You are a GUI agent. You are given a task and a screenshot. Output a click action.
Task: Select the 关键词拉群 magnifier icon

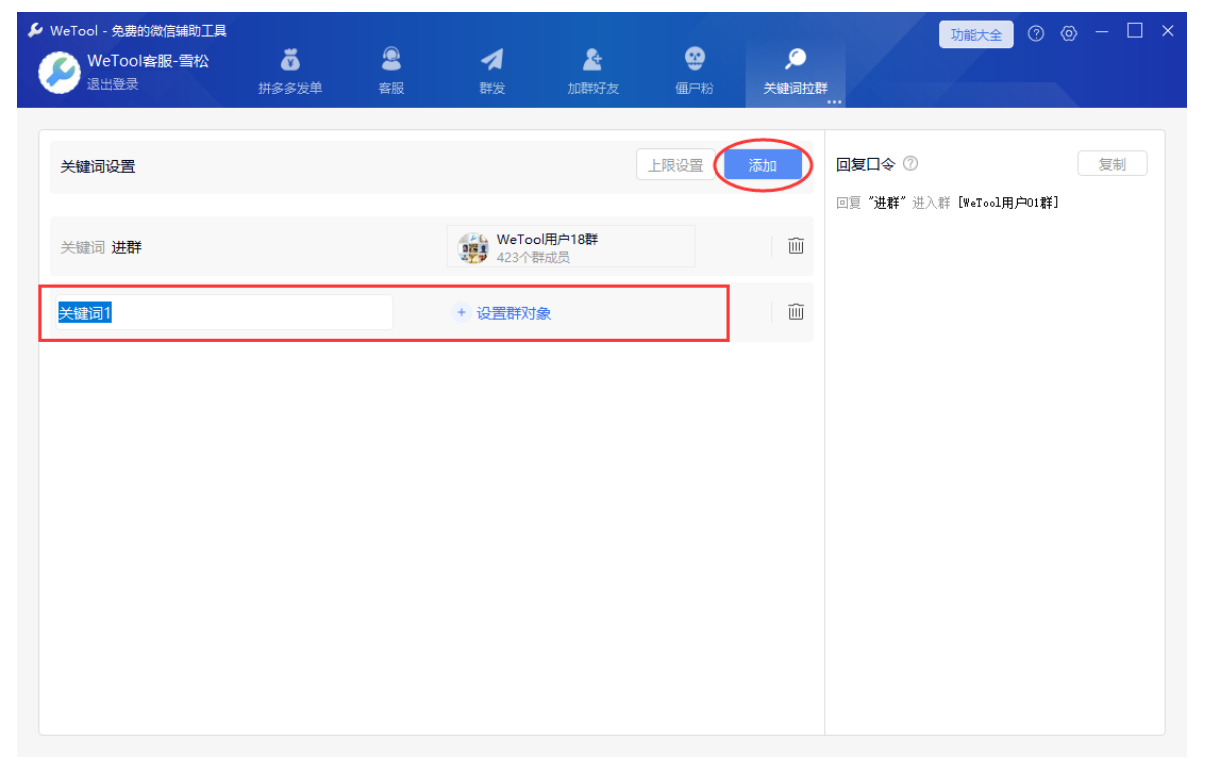[796, 60]
